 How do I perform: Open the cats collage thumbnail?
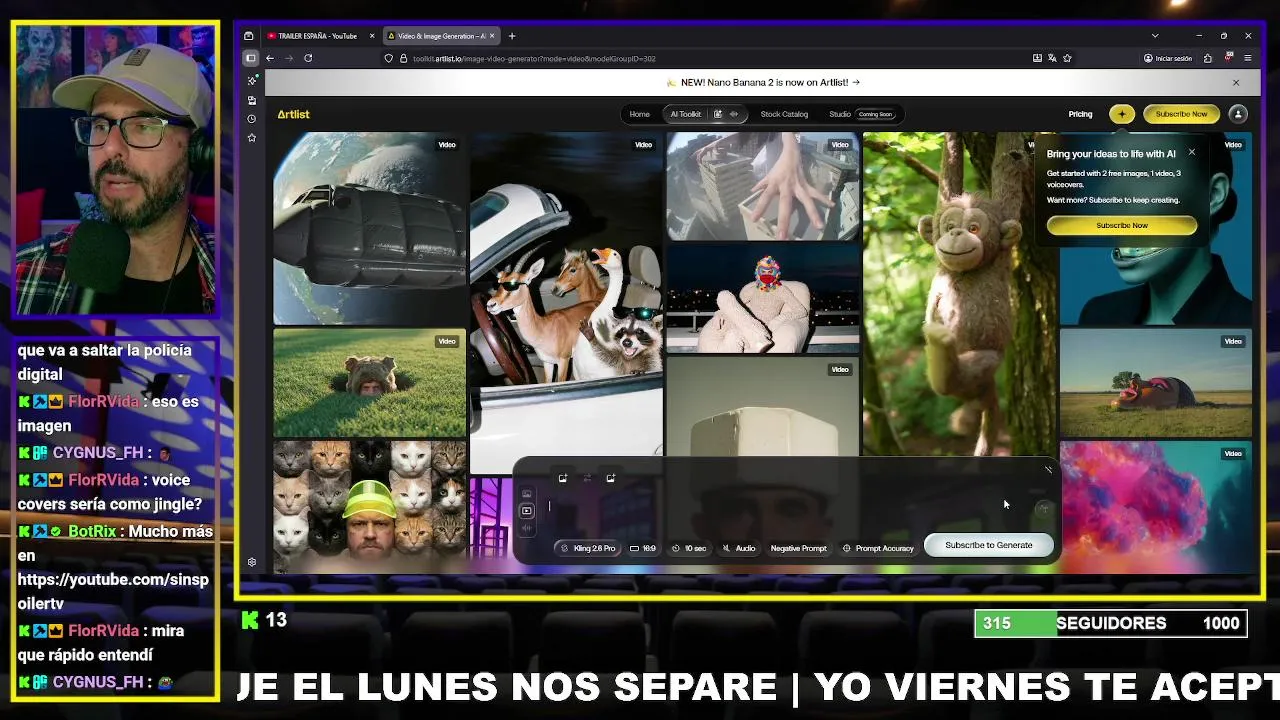369,507
